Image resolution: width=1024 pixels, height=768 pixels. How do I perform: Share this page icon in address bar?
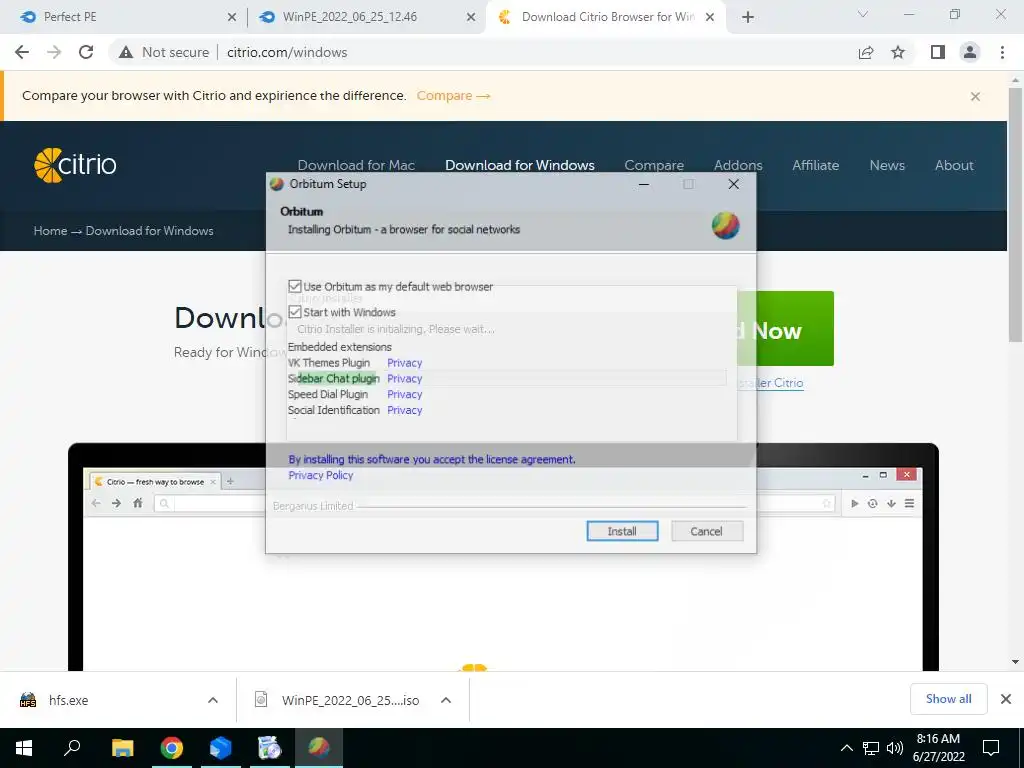tap(866, 52)
